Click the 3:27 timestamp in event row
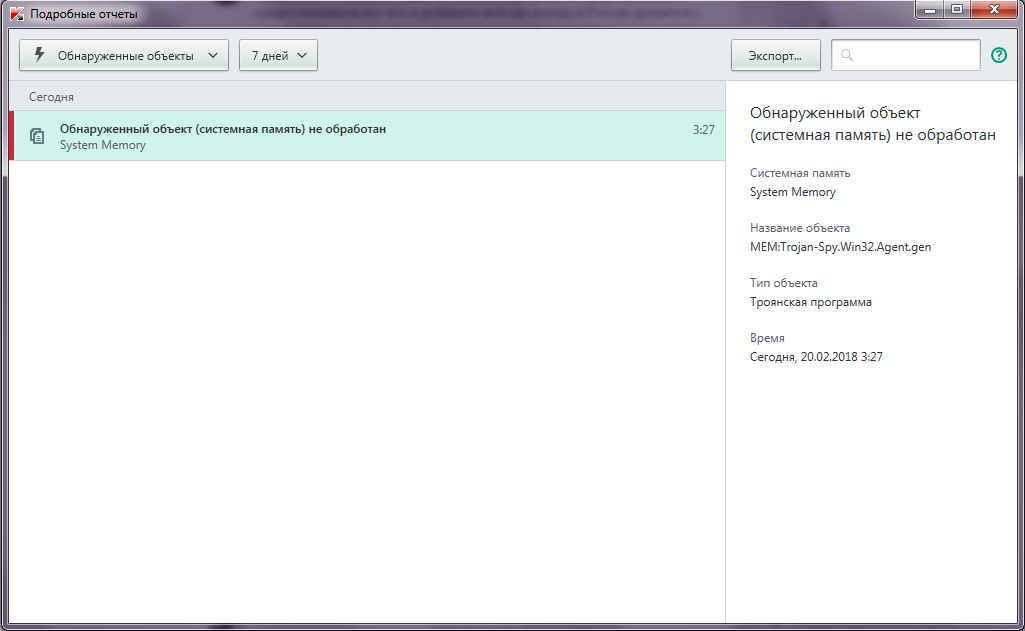This screenshot has width=1025, height=631. point(703,129)
